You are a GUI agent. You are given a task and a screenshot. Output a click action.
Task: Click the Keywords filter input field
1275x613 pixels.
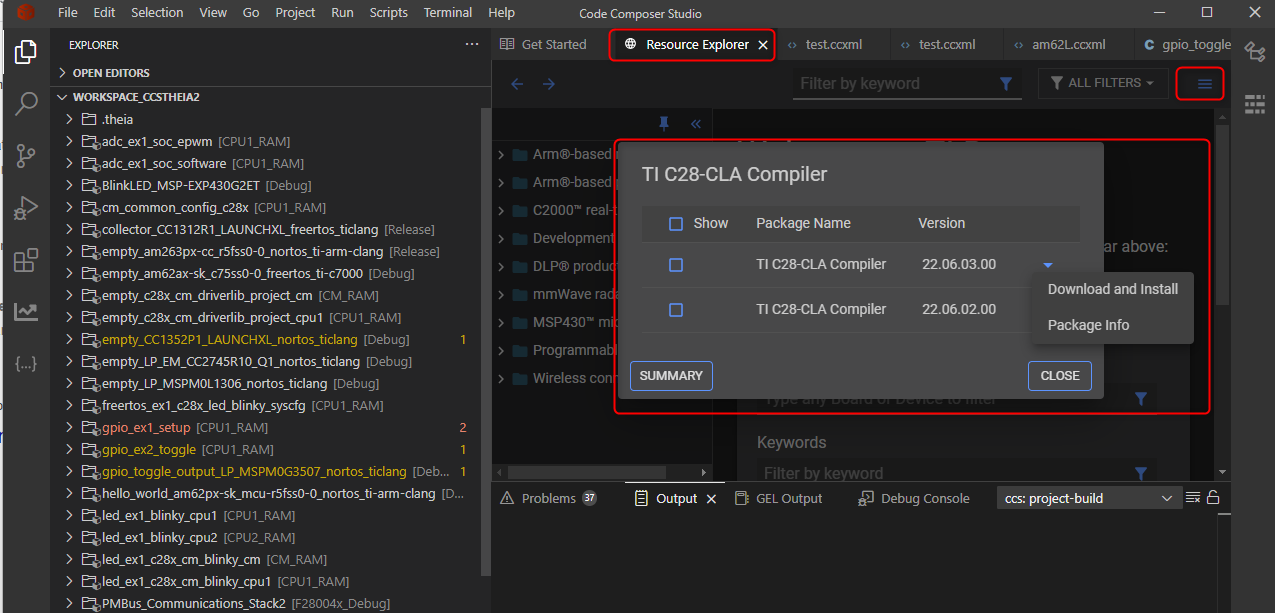[x=945, y=473]
